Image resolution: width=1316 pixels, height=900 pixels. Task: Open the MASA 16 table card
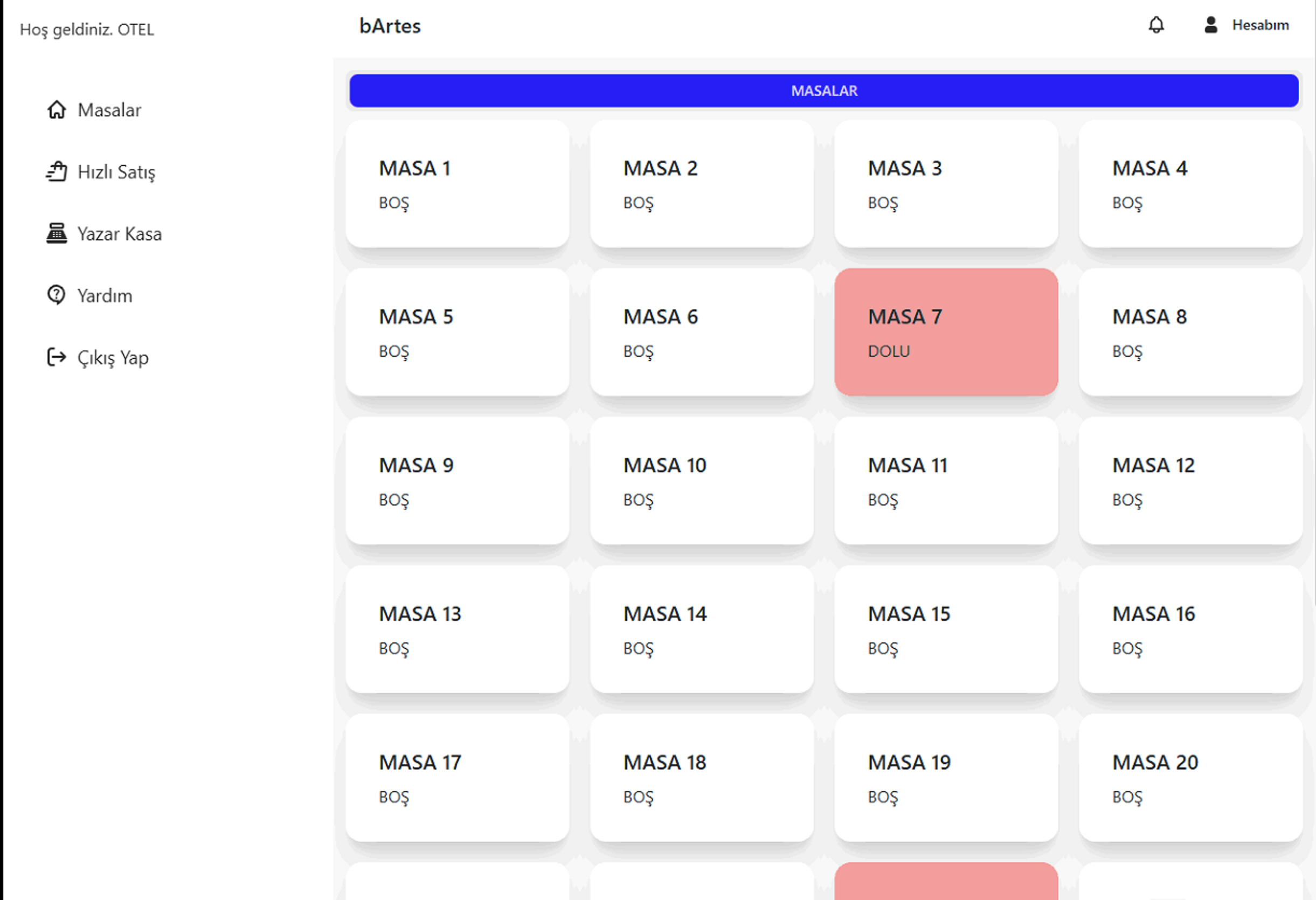pyautogui.click(x=1190, y=629)
